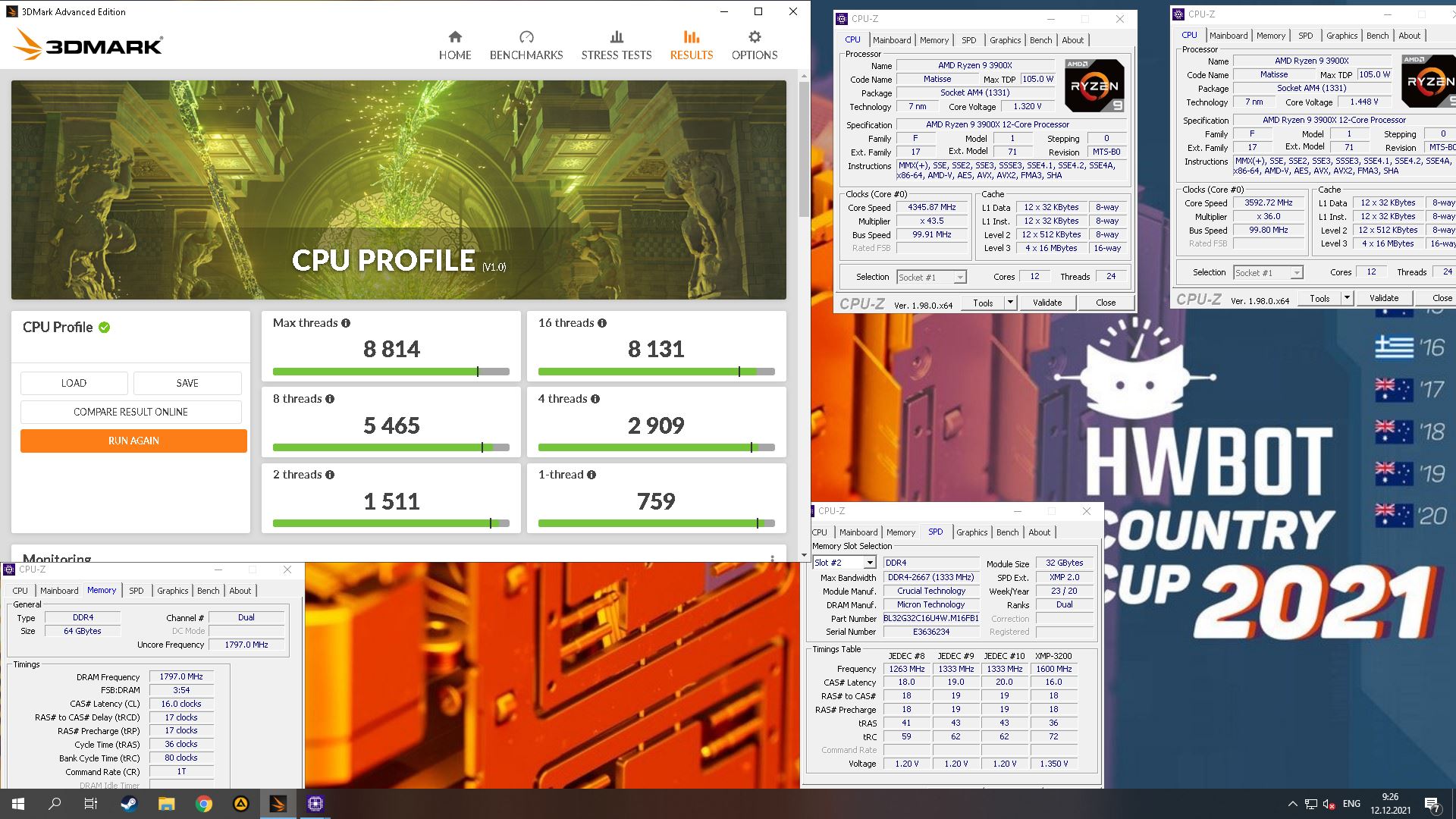This screenshot has height=819, width=1456.
Task: Open the HOME section in 3DMark
Action: coord(455,45)
